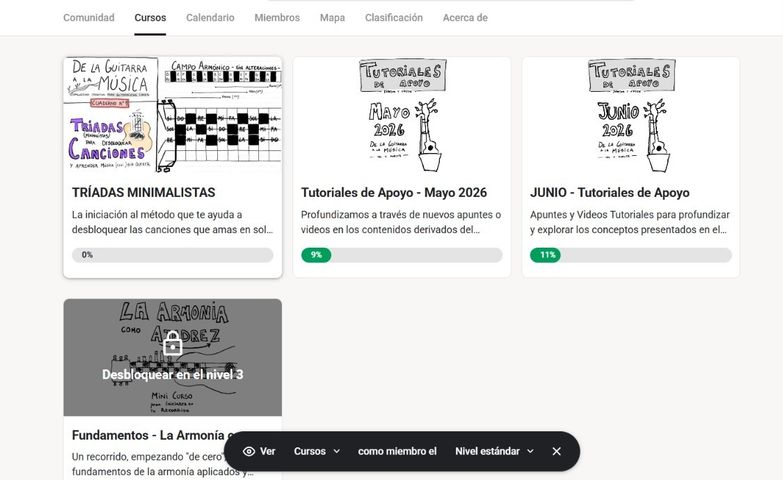Image resolution: width=783 pixels, height=480 pixels.
Task: Select the Cursos tab
Action: [x=150, y=17]
